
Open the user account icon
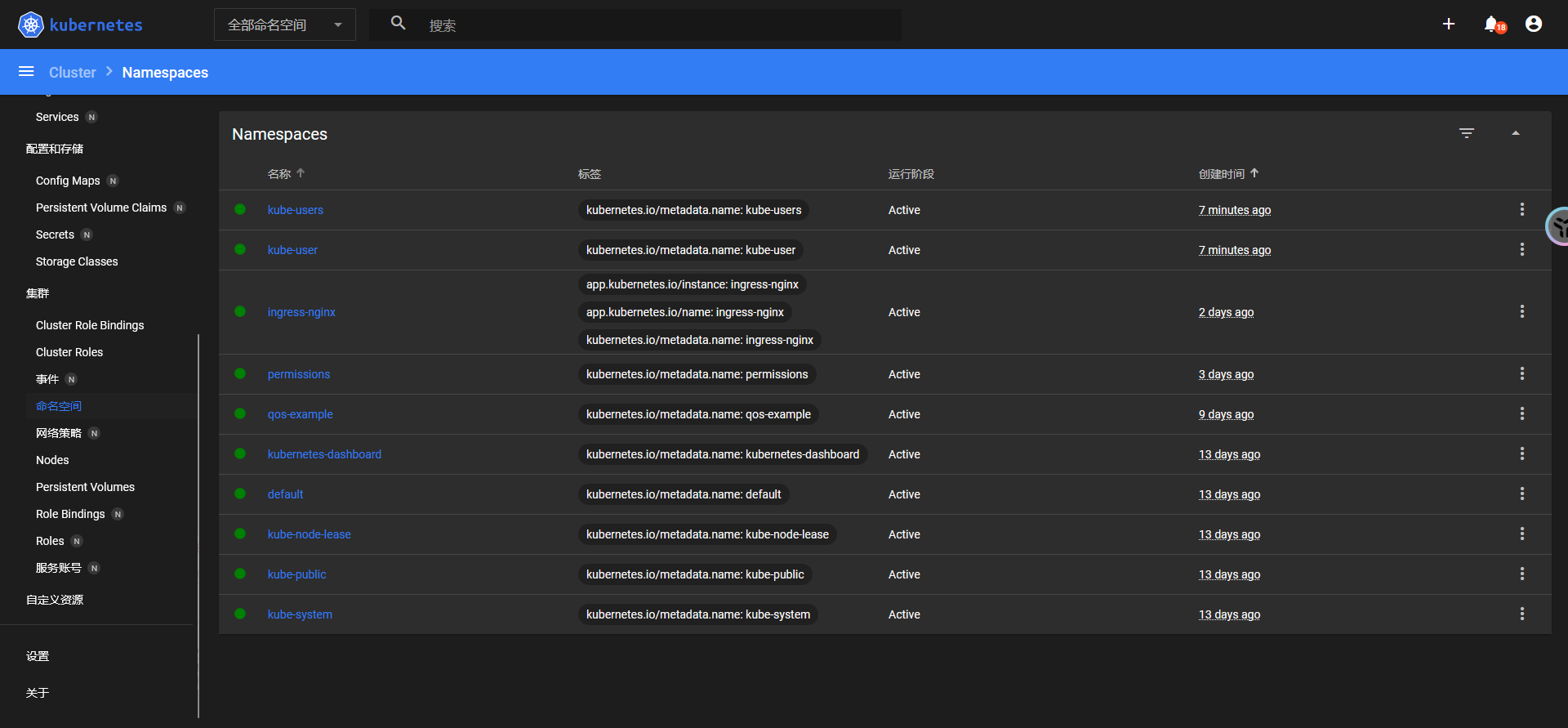click(x=1534, y=25)
